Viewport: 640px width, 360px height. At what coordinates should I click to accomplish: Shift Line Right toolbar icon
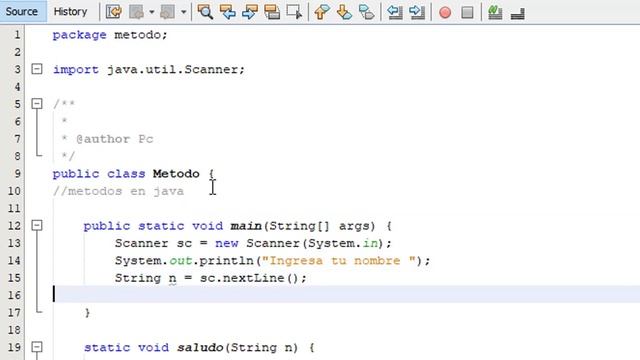417,12
